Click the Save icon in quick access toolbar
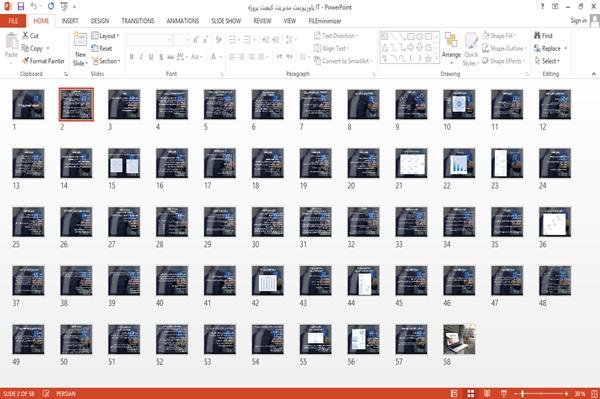600x399 pixels. pyautogui.click(x=21, y=7)
